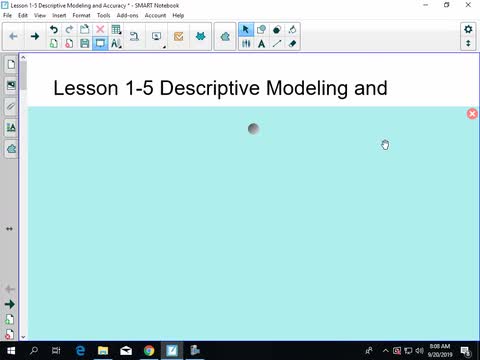The image size is (480, 360).
Task: Move toolbar using up-down arrow button
Action: point(468,43)
